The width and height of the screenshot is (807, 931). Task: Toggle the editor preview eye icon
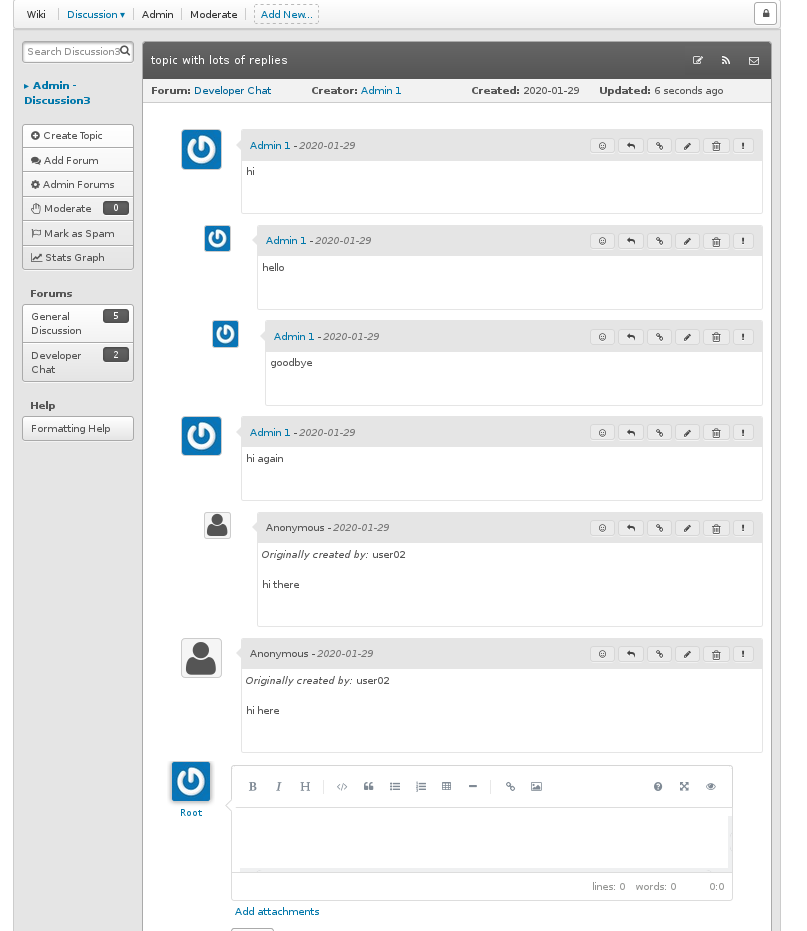[711, 787]
